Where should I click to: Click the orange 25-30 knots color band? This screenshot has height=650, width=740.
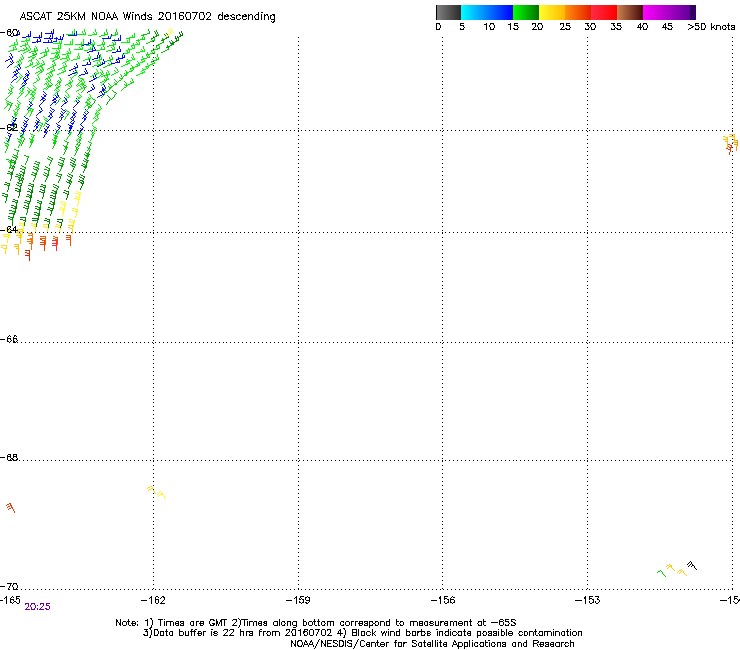pyautogui.click(x=578, y=12)
